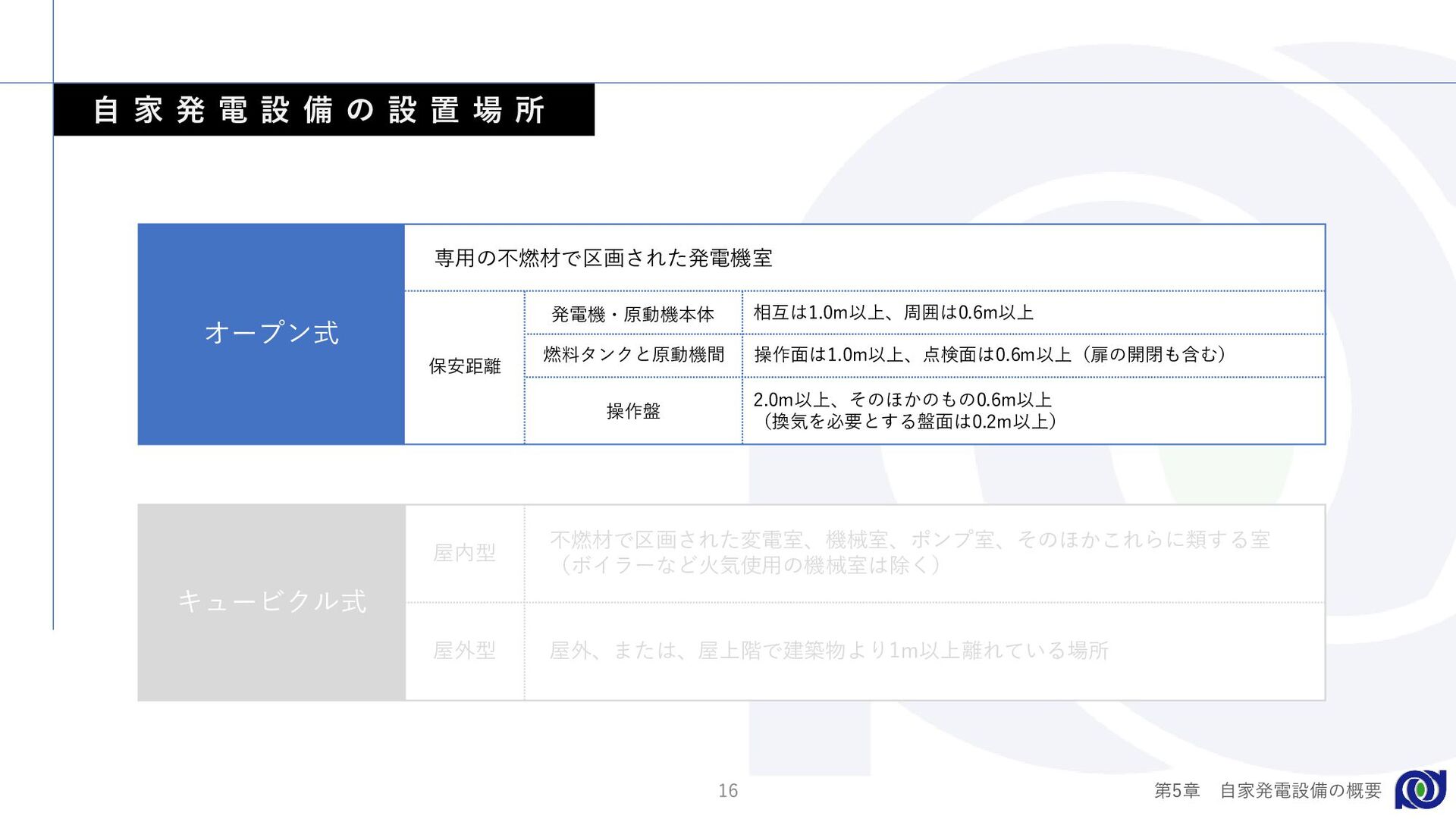
Task: Click the line 2.0m以上、そのほかのもの0.6m以上
Action: pos(902,399)
